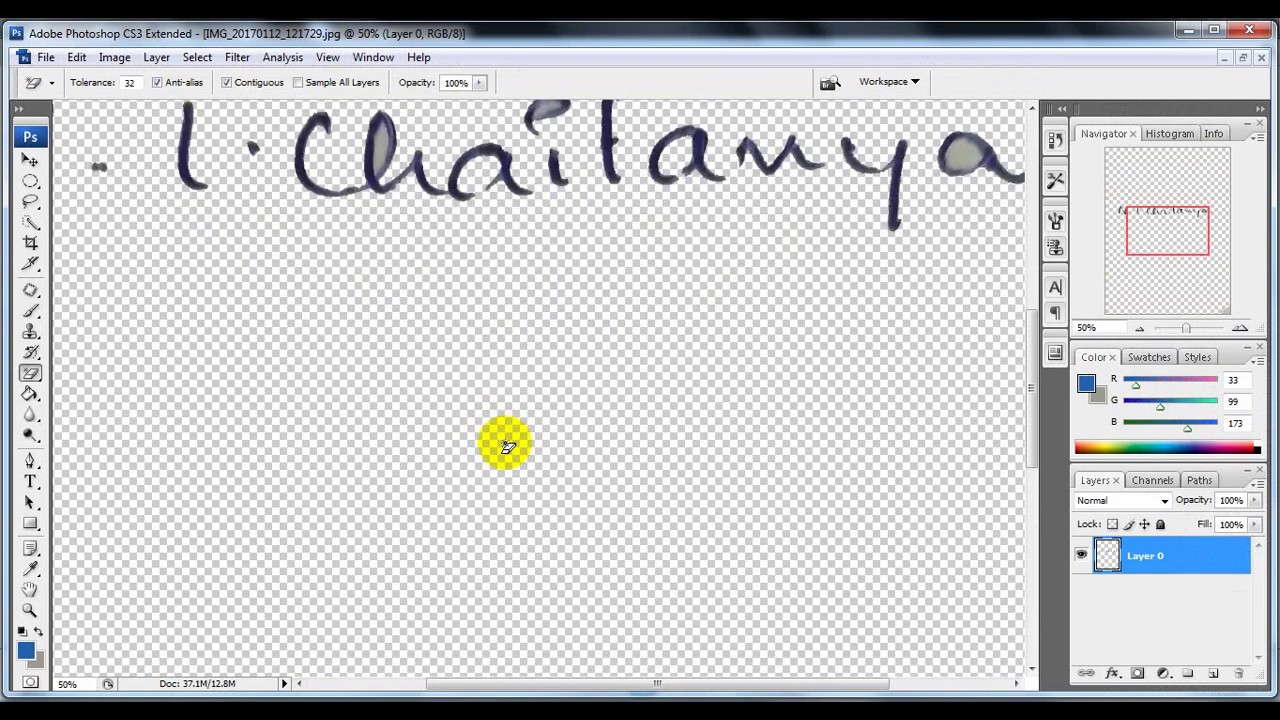Screen dimensions: 1280x720
Task: Open the Workspace dropdown
Action: coord(889,82)
